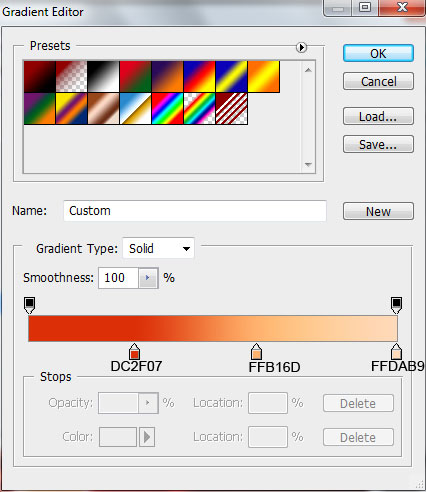Click the New gradient button
This screenshot has width=426, height=492.
pyautogui.click(x=378, y=211)
